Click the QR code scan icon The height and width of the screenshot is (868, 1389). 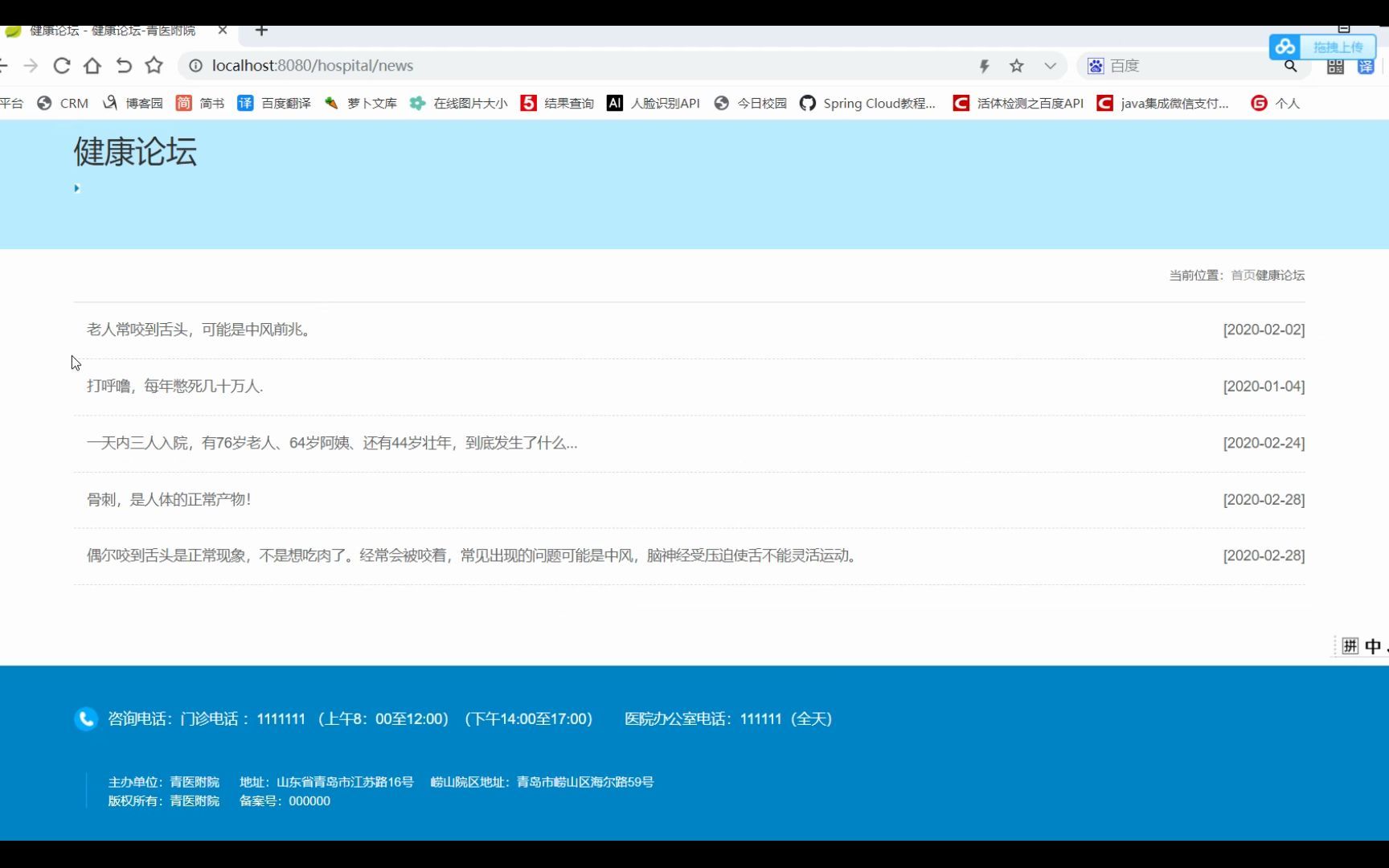(1334, 66)
